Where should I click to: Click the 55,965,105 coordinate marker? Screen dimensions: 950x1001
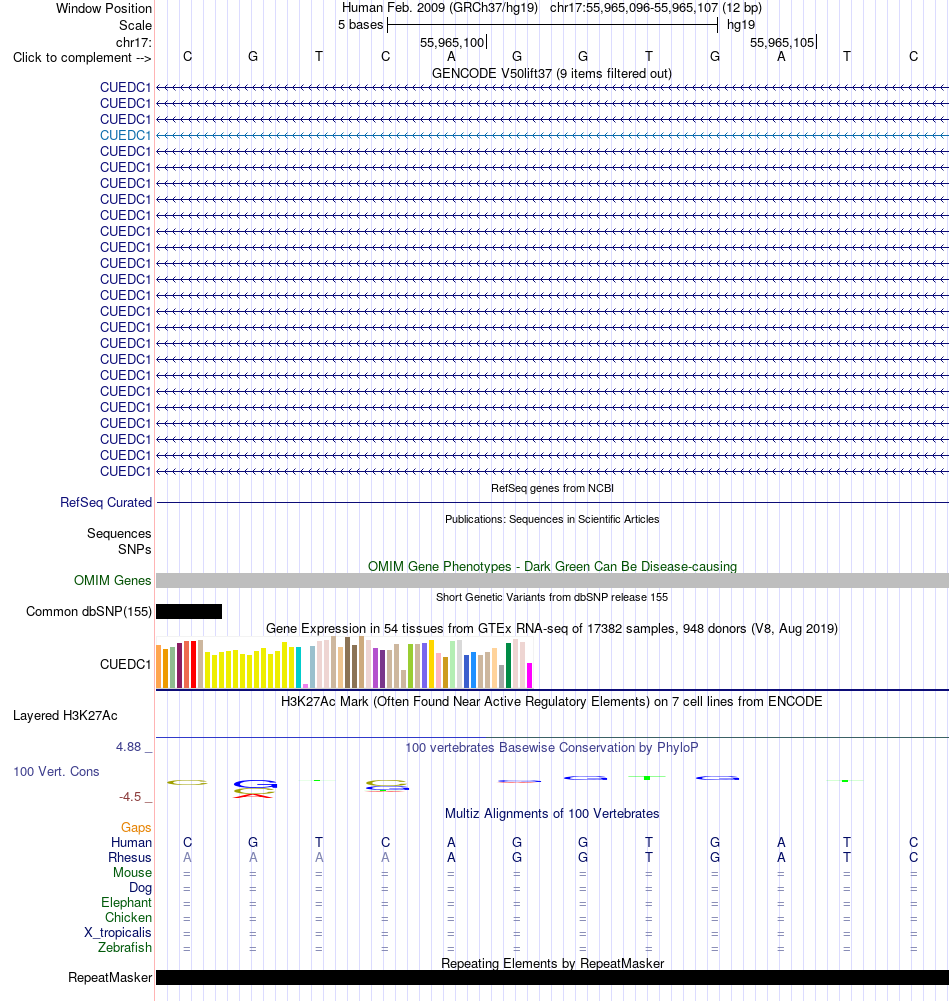pyautogui.click(x=782, y=43)
